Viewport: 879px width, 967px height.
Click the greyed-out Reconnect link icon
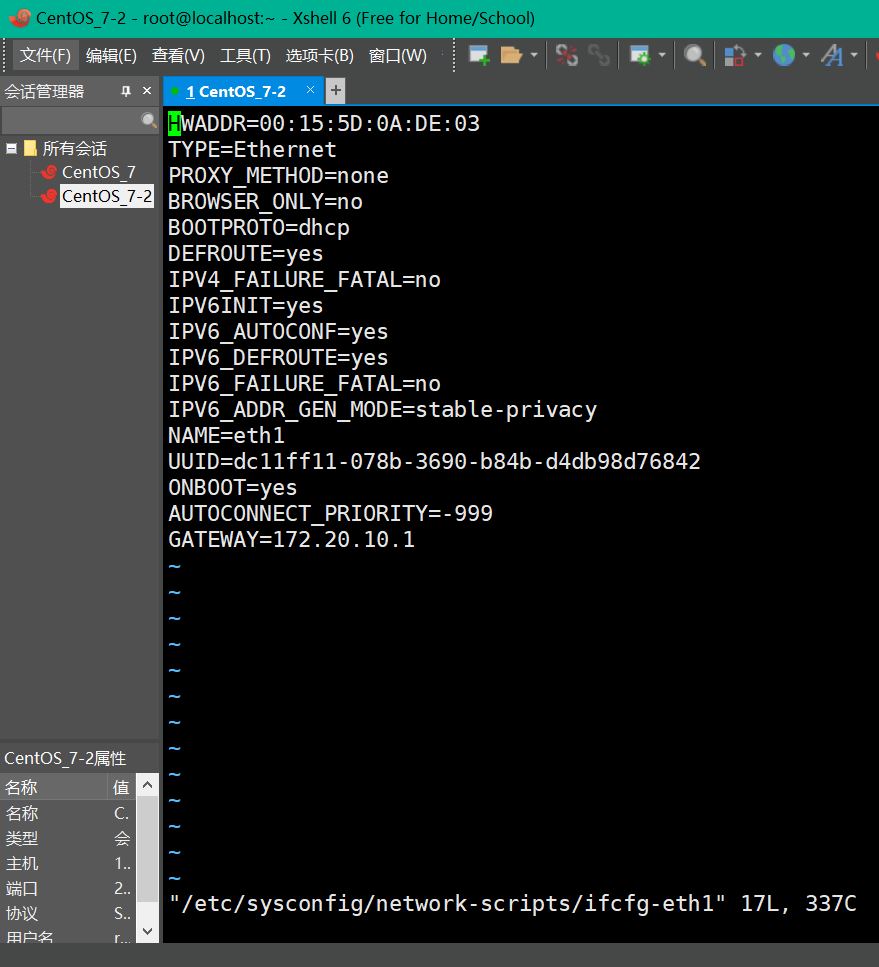coord(598,56)
